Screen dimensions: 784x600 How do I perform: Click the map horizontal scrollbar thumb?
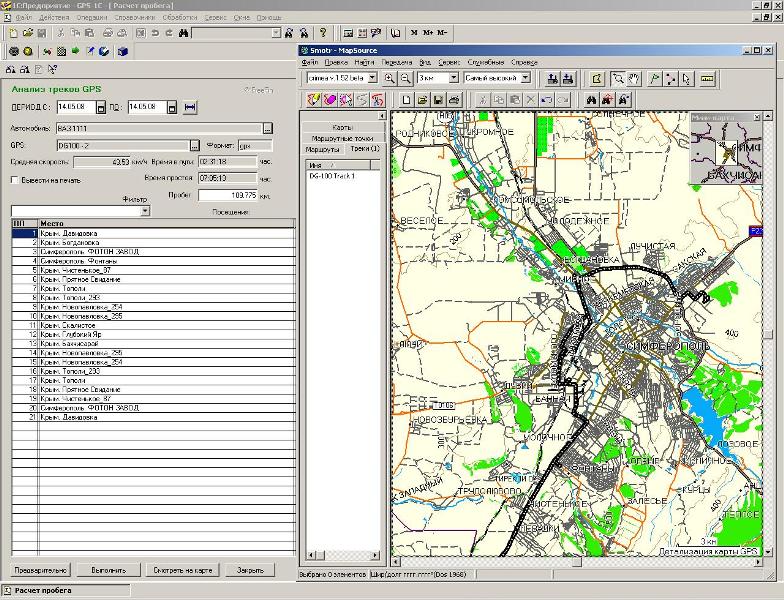[x=576, y=562]
